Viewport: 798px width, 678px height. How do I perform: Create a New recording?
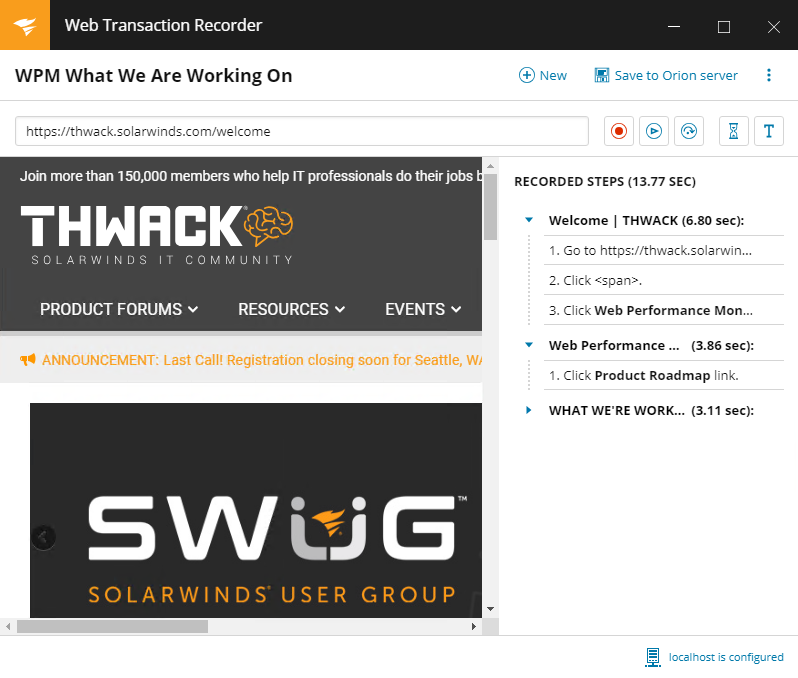543,75
